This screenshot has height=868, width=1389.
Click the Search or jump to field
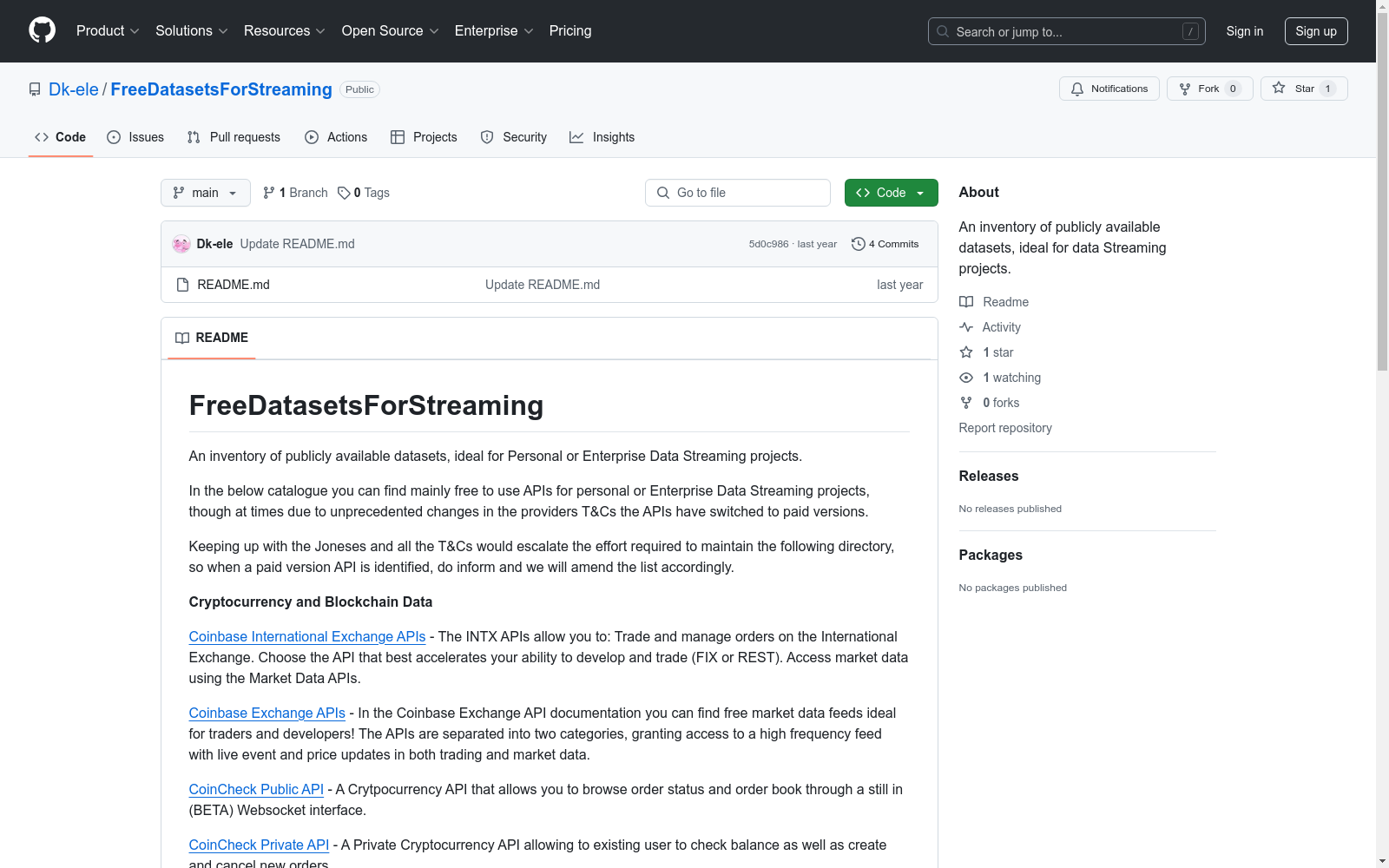[x=1067, y=31]
